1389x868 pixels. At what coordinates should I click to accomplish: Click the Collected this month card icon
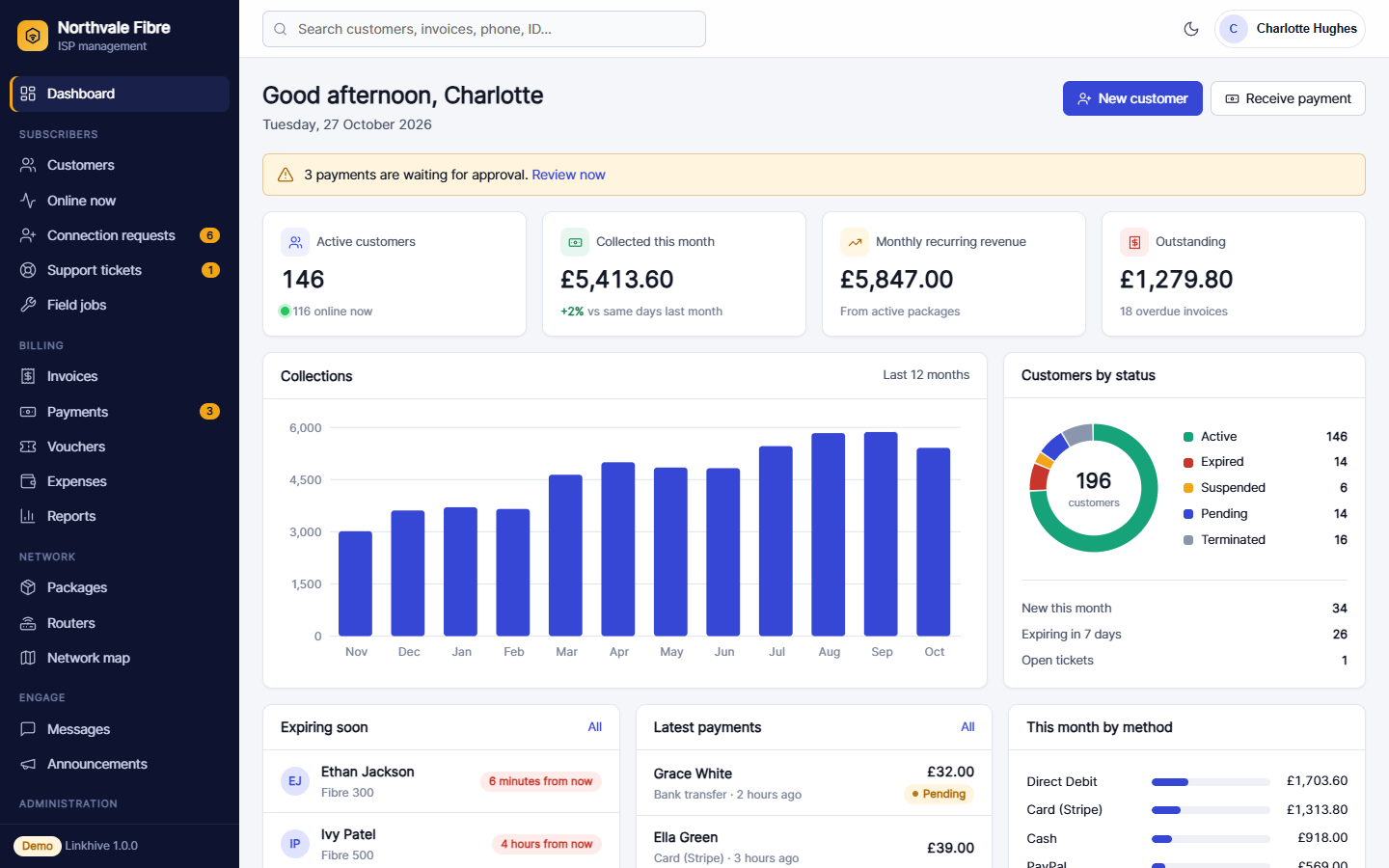point(575,242)
